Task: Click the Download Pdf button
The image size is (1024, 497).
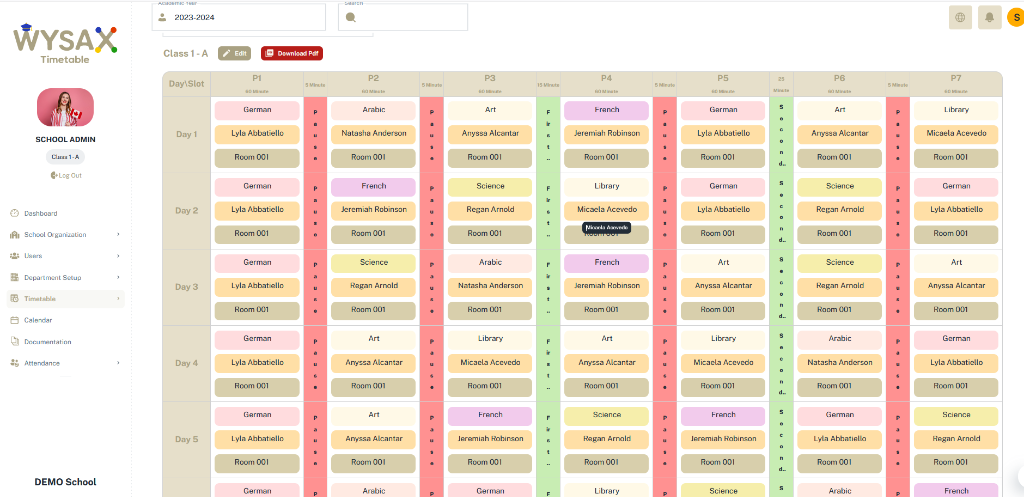Action: pyautogui.click(x=292, y=54)
